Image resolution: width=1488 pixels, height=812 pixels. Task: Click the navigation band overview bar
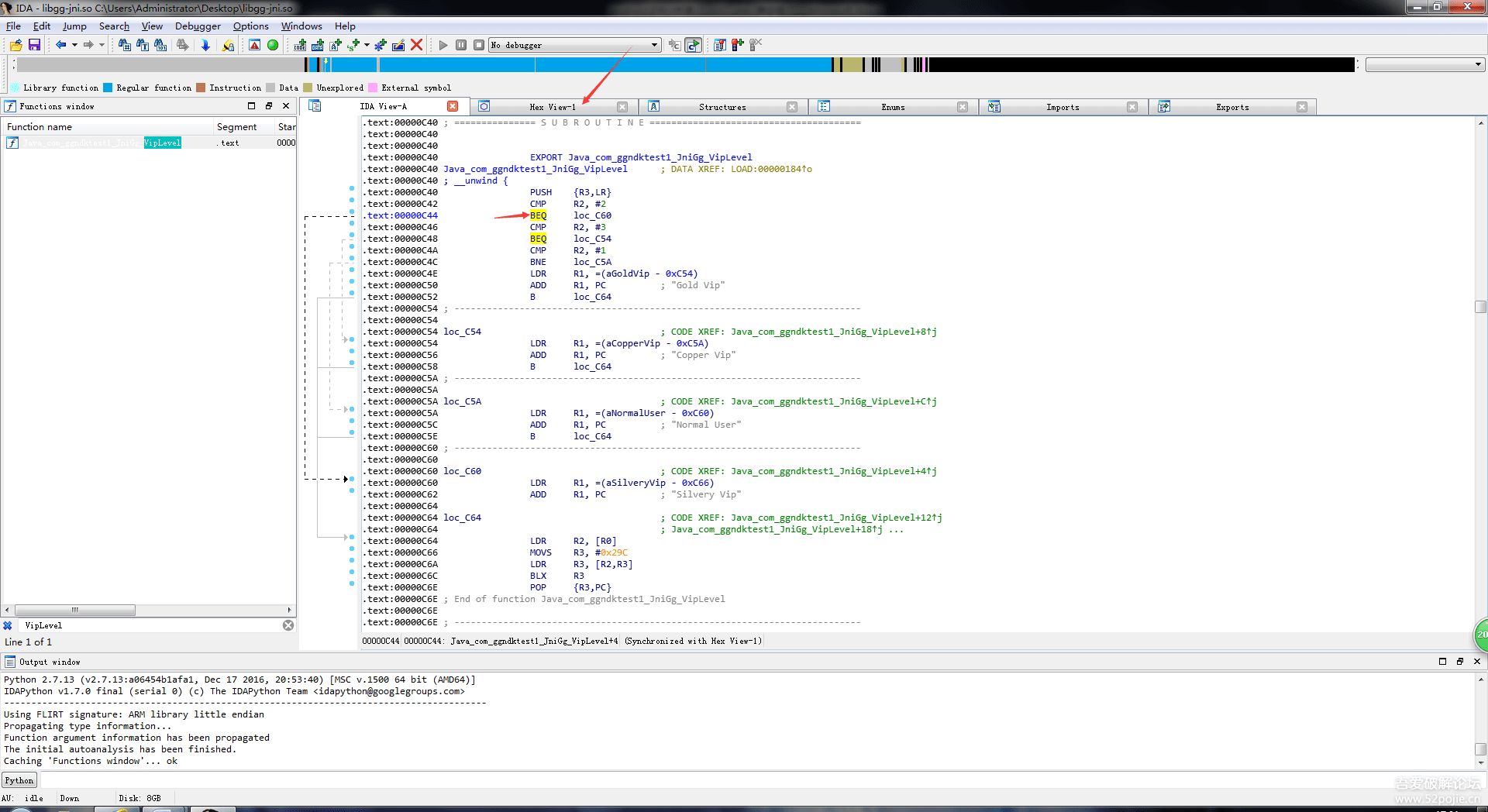(685, 64)
